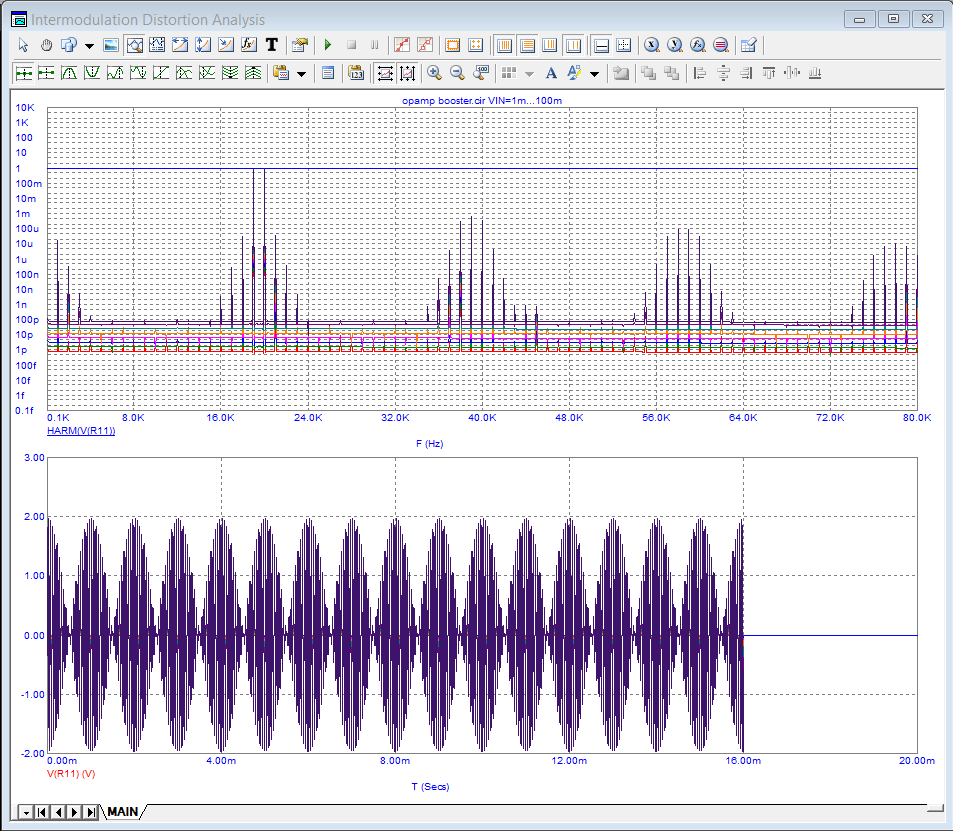Click the X expression scale icon
The image size is (953, 831).
pos(652,45)
